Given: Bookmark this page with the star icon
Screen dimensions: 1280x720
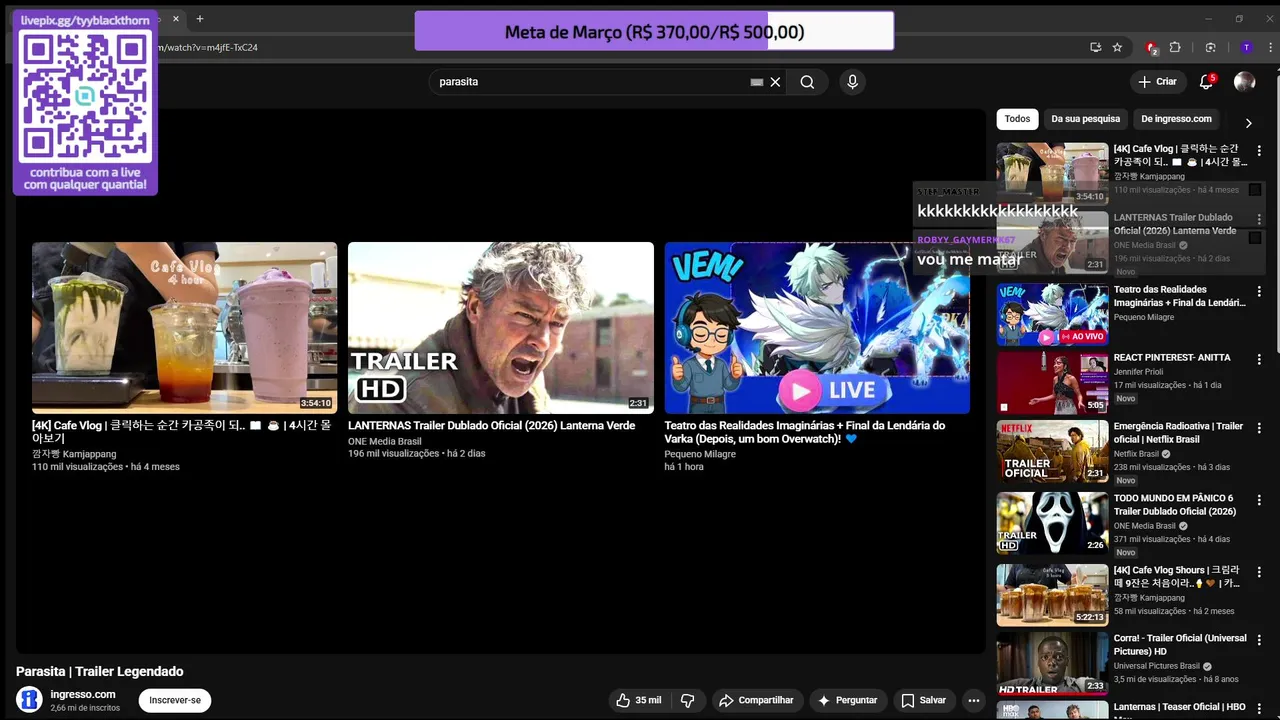Looking at the screenshot, I should coord(1117,47).
